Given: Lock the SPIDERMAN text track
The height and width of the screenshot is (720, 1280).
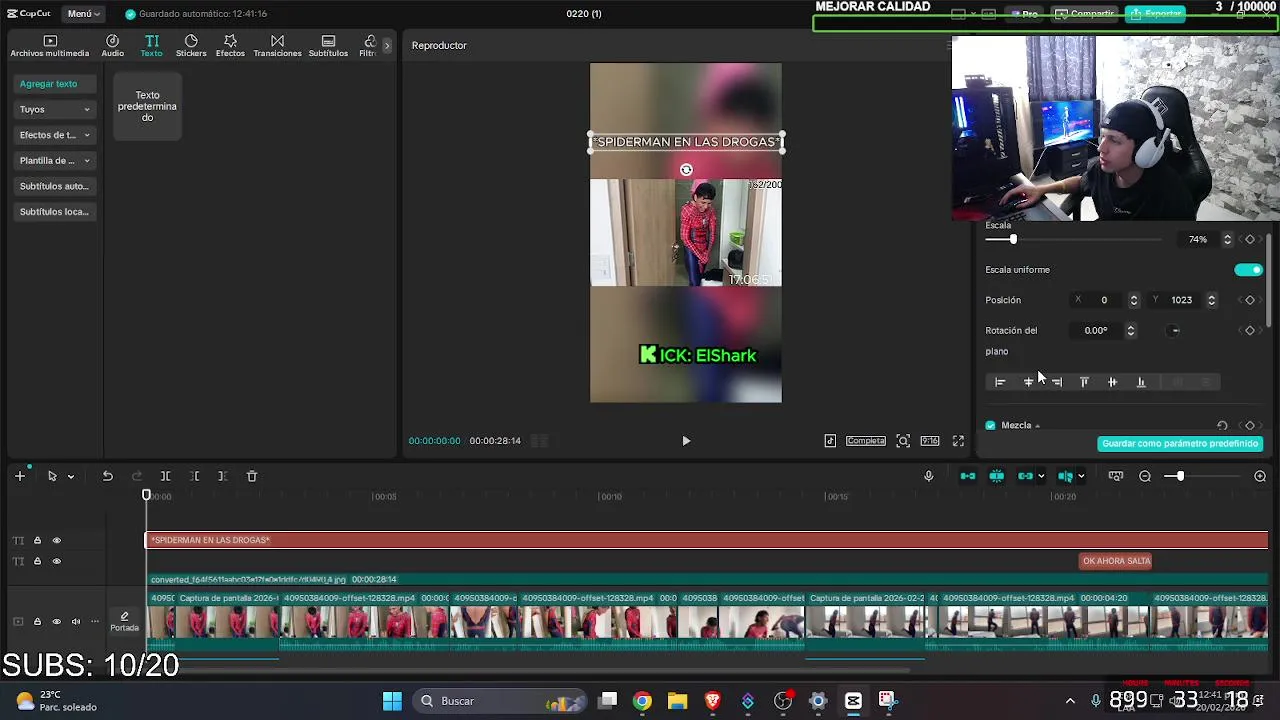Looking at the screenshot, I should pos(37,541).
